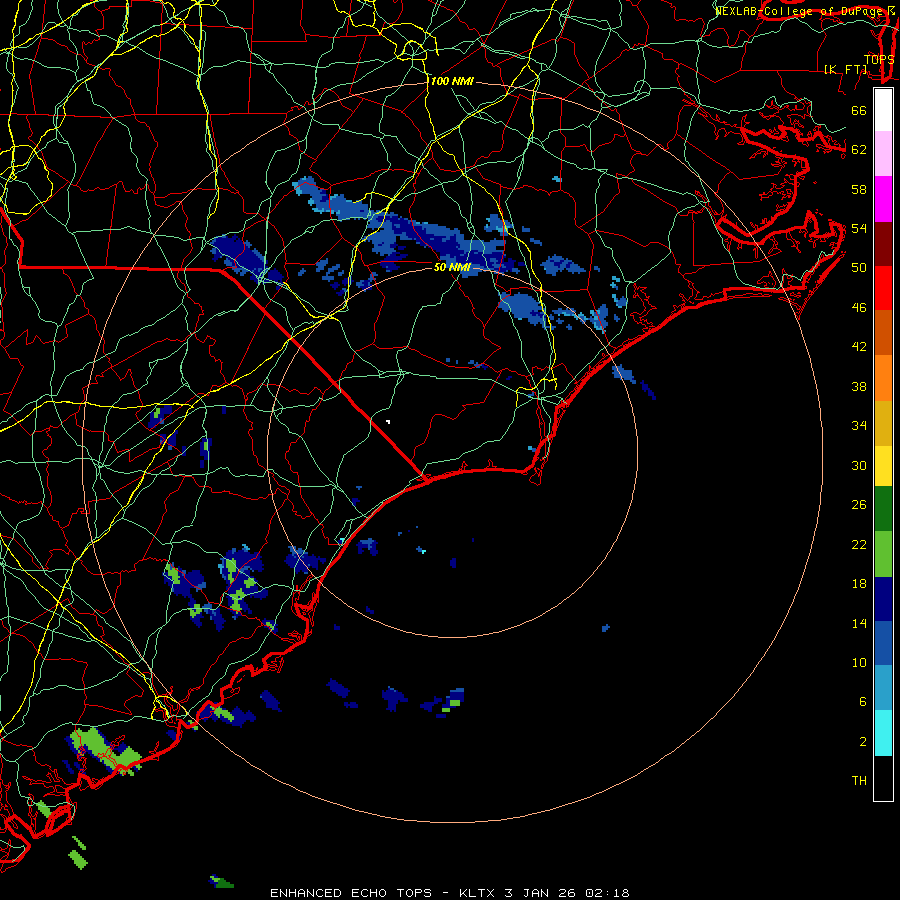Screen dimensions: 900x900
Task: Click the orange swatch between 38 and 42
Action: [883, 378]
